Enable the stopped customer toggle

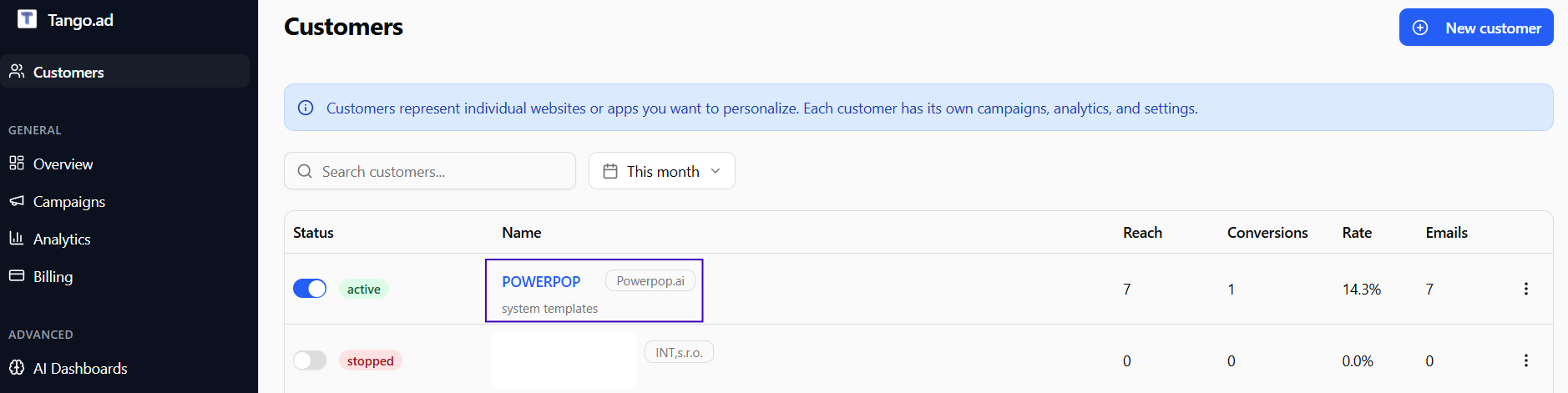(x=310, y=360)
